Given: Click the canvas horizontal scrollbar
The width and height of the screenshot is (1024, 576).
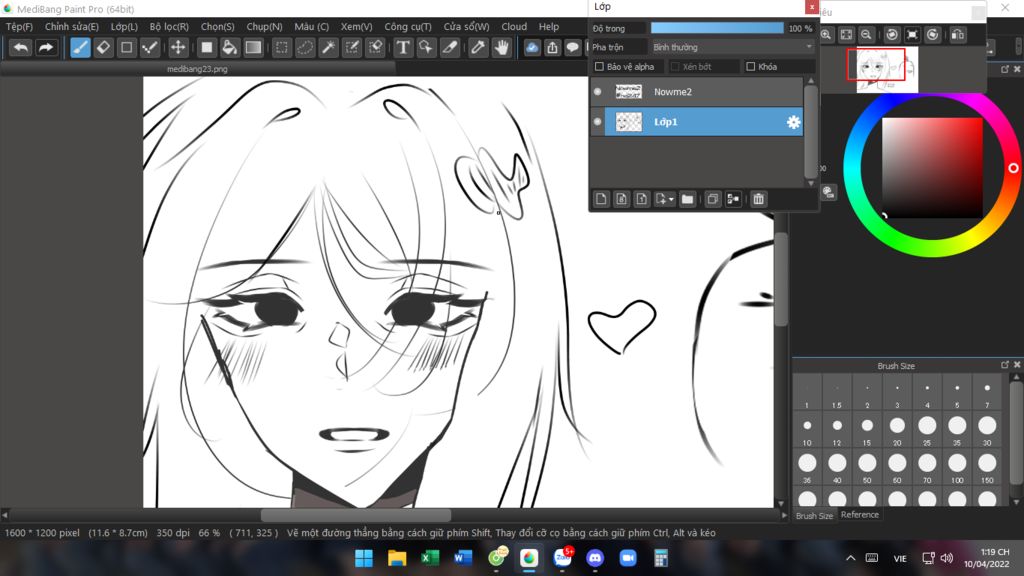Looking at the screenshot, I should [x=356, y=515].
